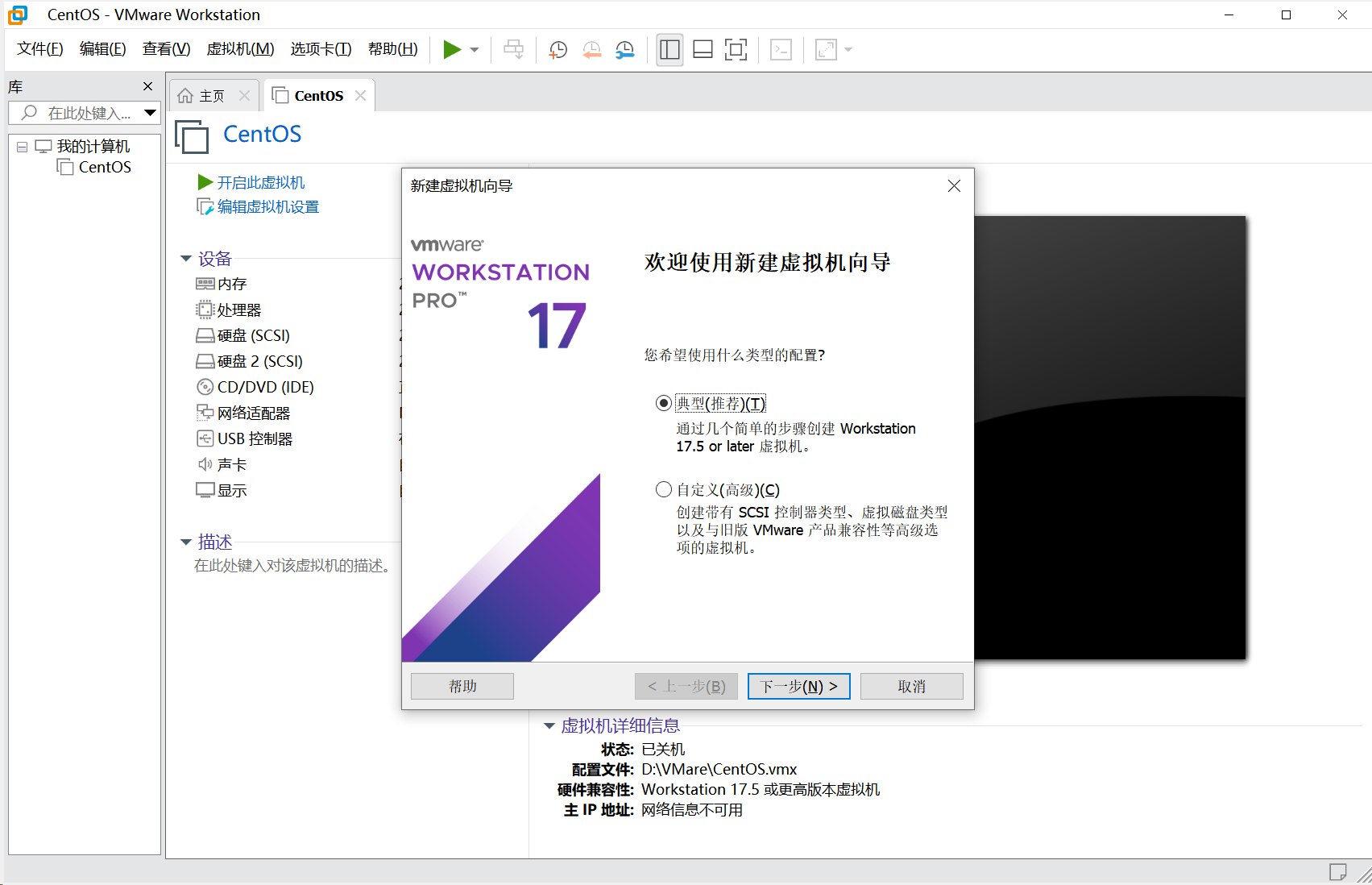Toggle the library panel view icon

[669, 49]
